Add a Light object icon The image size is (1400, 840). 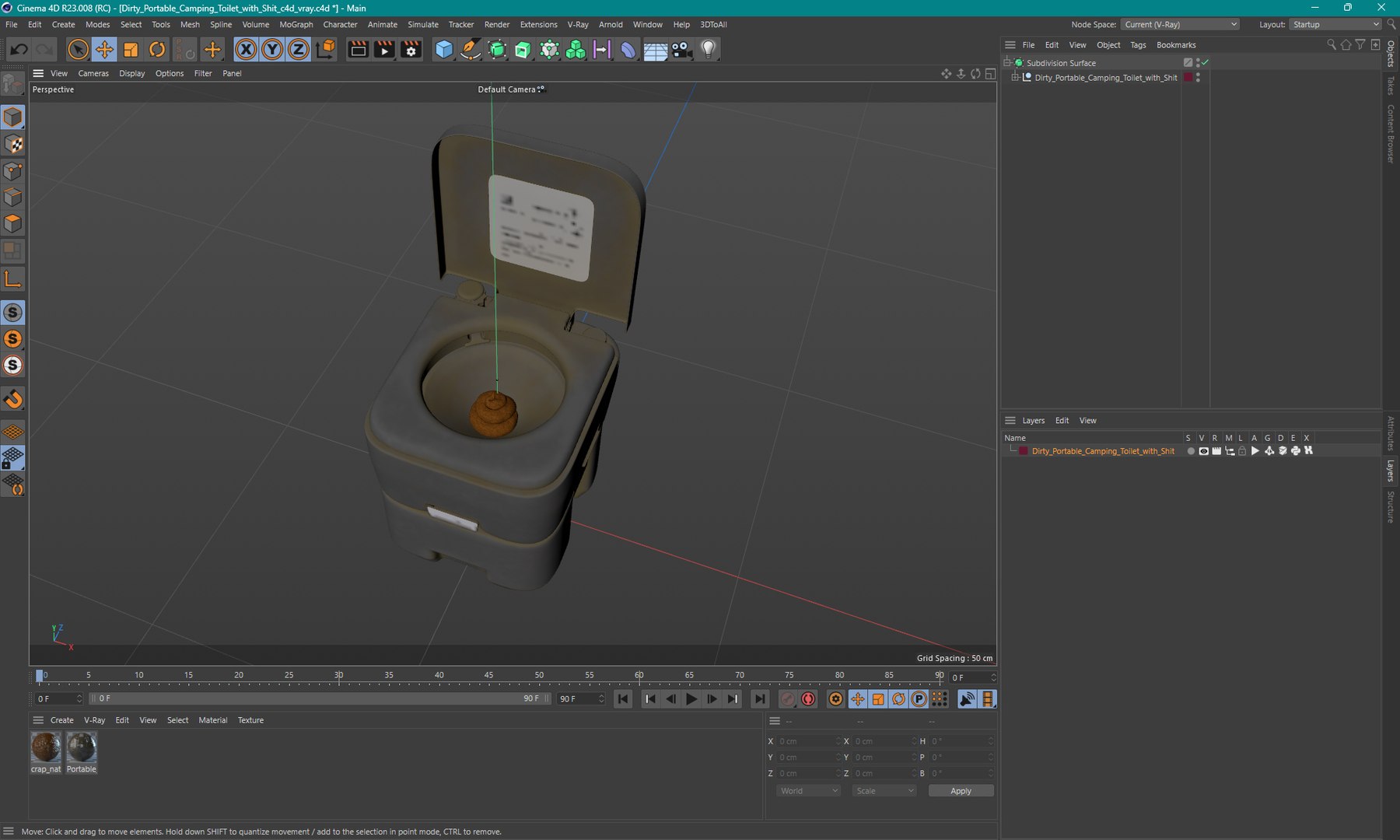708,50
